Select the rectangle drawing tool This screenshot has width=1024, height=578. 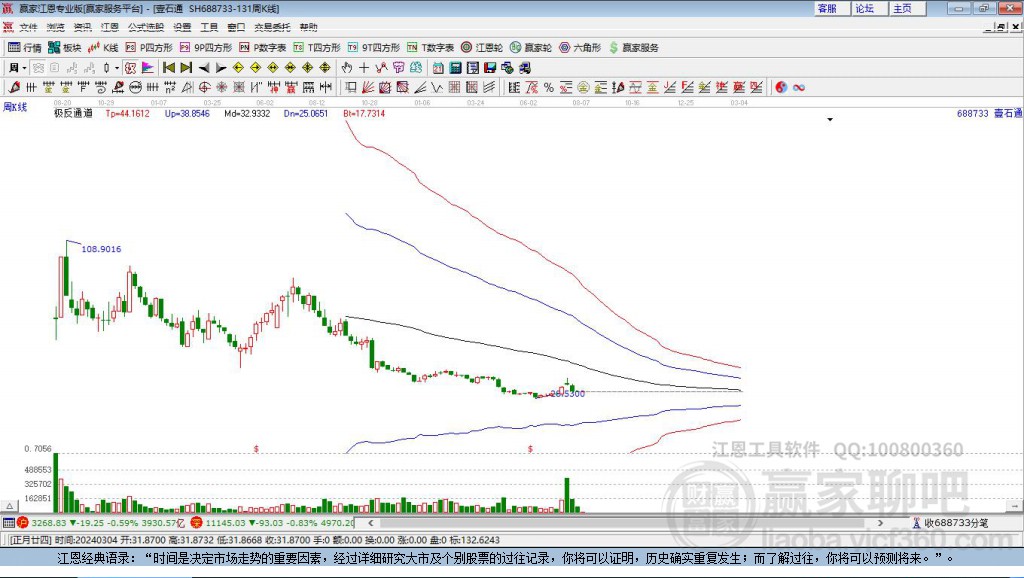coord(351,87)
